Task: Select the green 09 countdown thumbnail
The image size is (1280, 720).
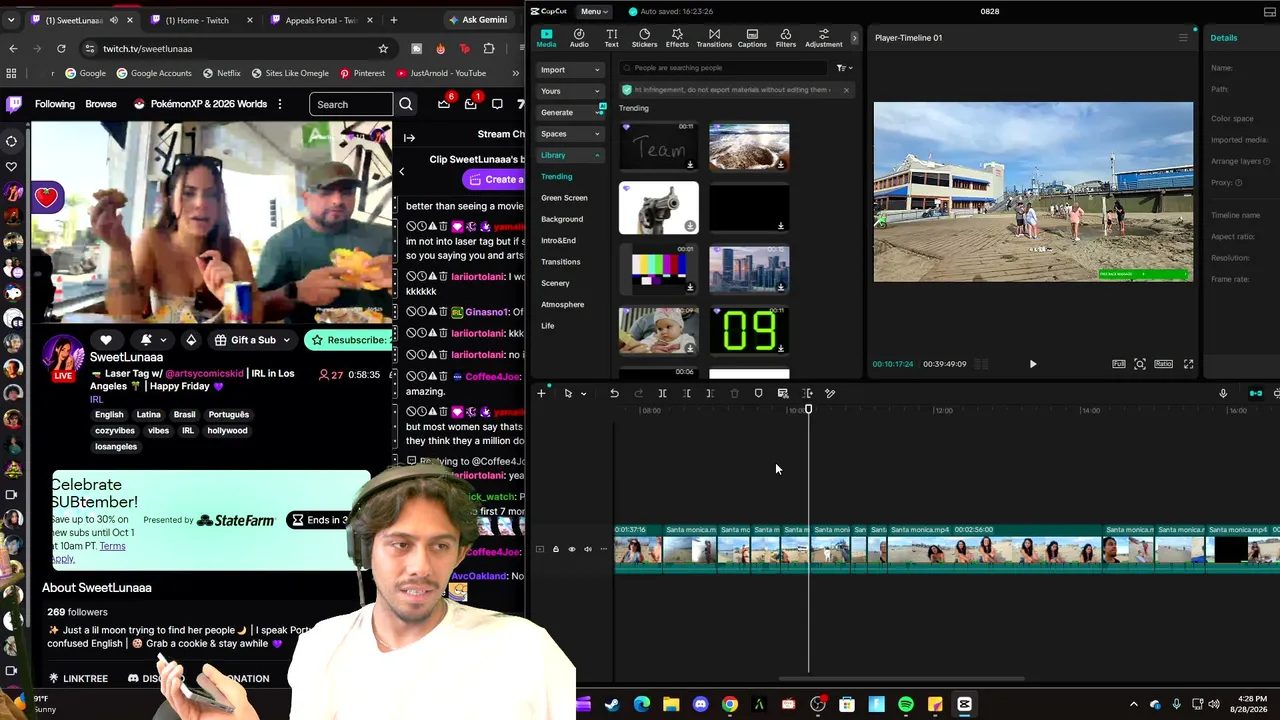Action: pos(749,330)
